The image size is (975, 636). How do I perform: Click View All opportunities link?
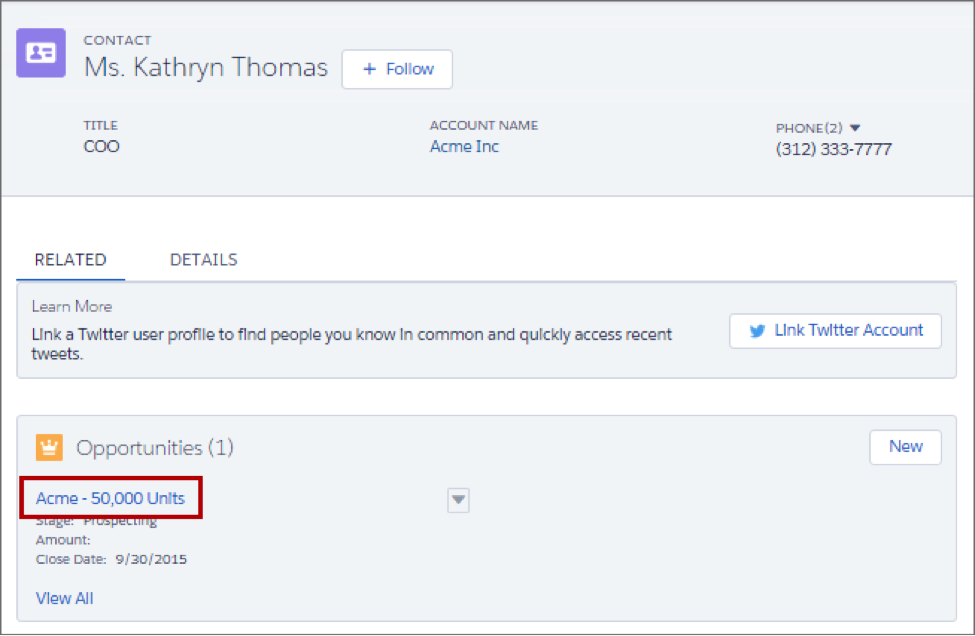point(65,598)
